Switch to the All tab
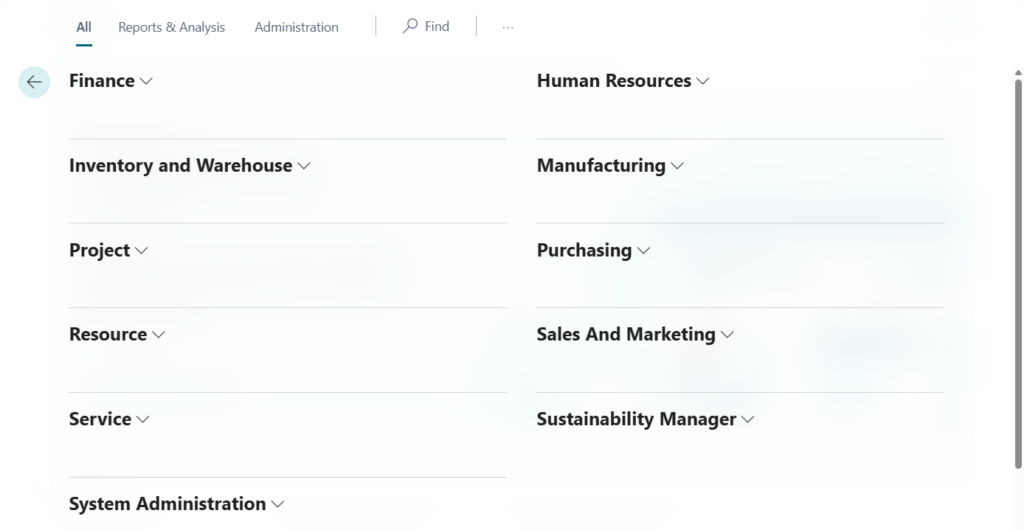 (84, 27)
